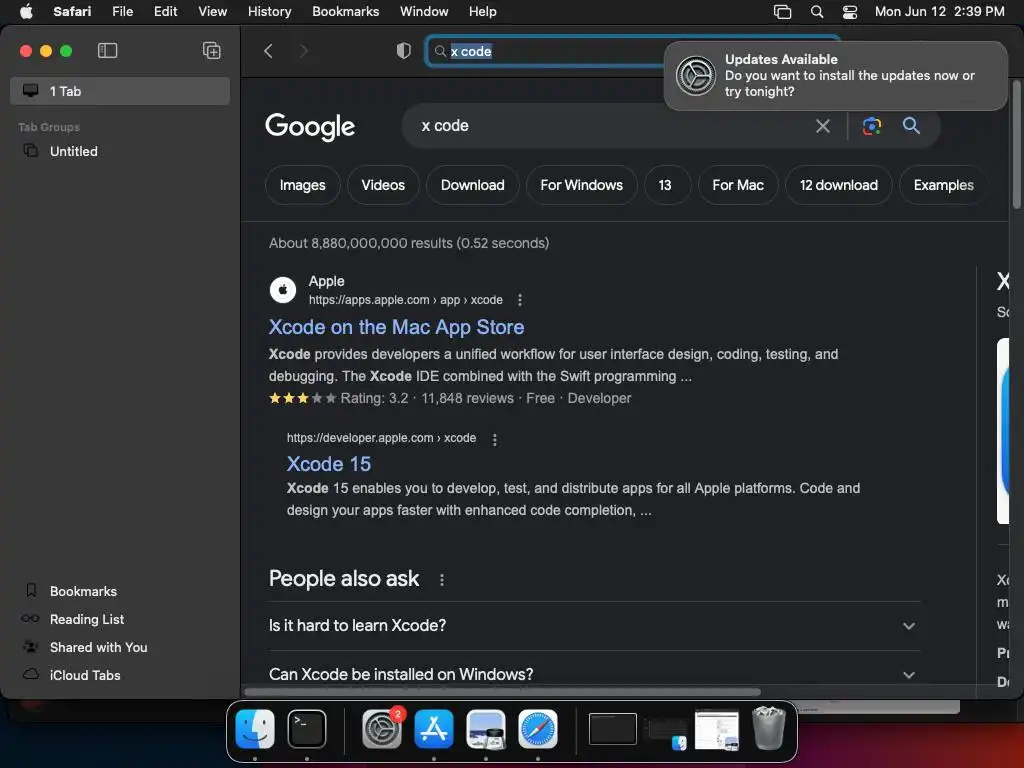Open 'Xcode on the Mac App Store' link
Image resolution: width=1024 pixels, height=768 pixels.
(396, 327)
